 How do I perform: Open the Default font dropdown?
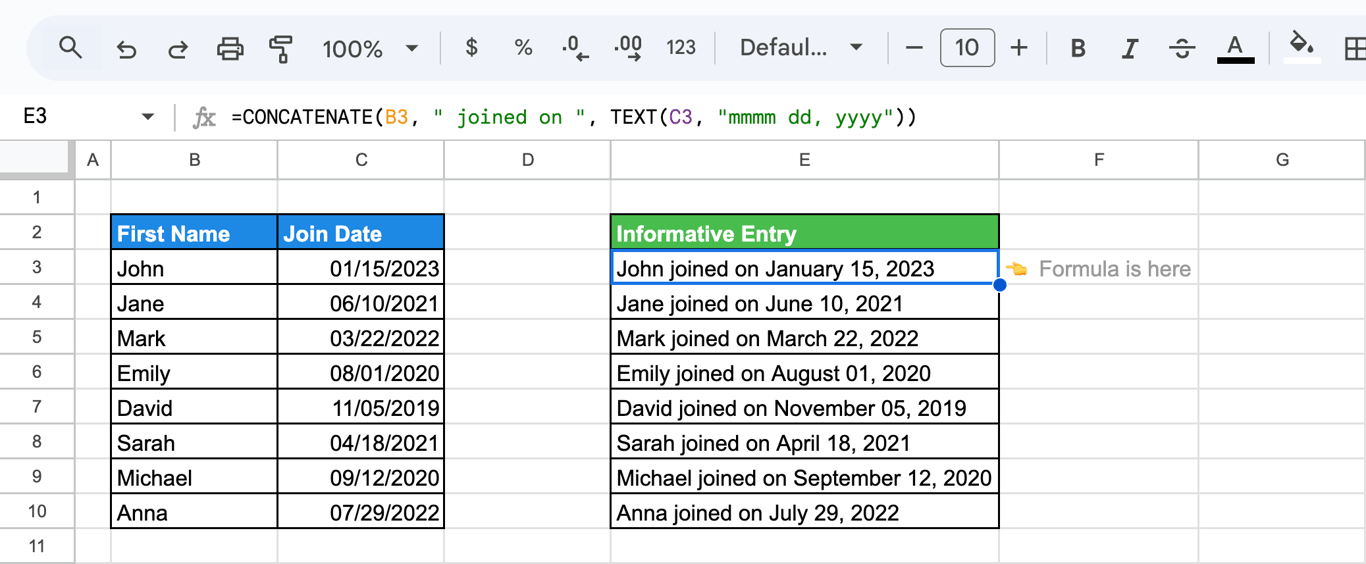coord(801,48)
